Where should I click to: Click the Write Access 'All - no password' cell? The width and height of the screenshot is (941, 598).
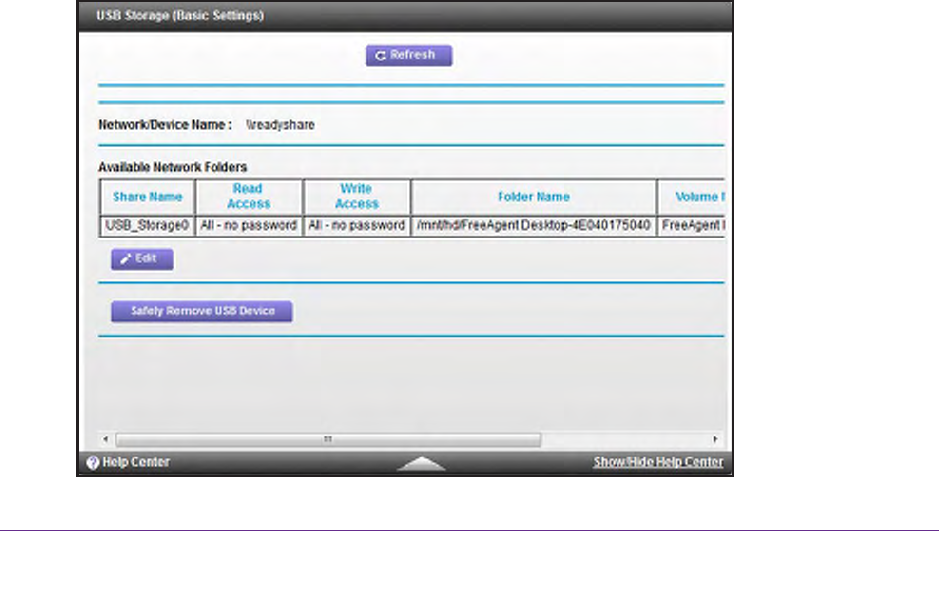(356, 226)
